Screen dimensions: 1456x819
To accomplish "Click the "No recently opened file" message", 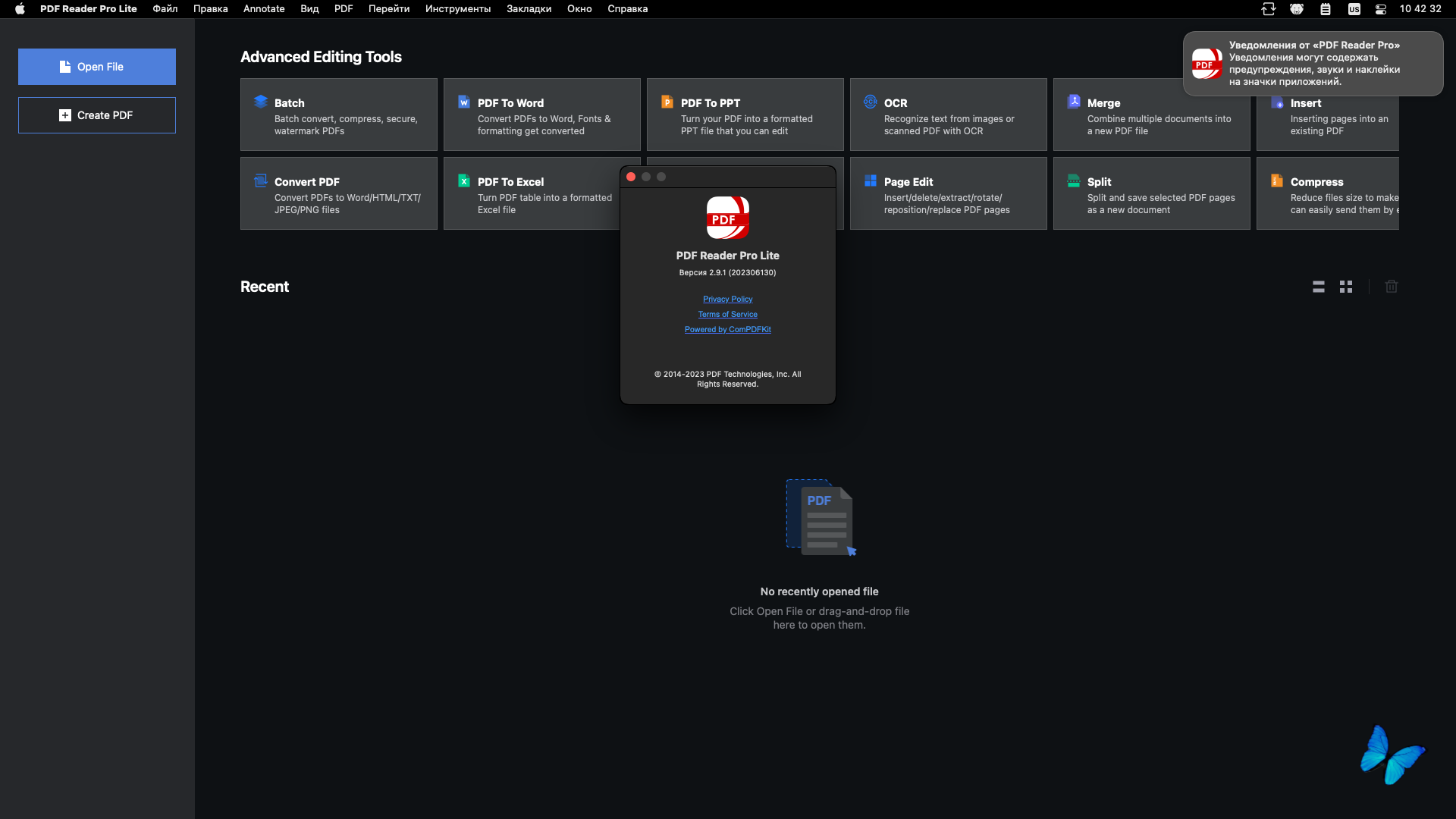I will coord(820,591).
